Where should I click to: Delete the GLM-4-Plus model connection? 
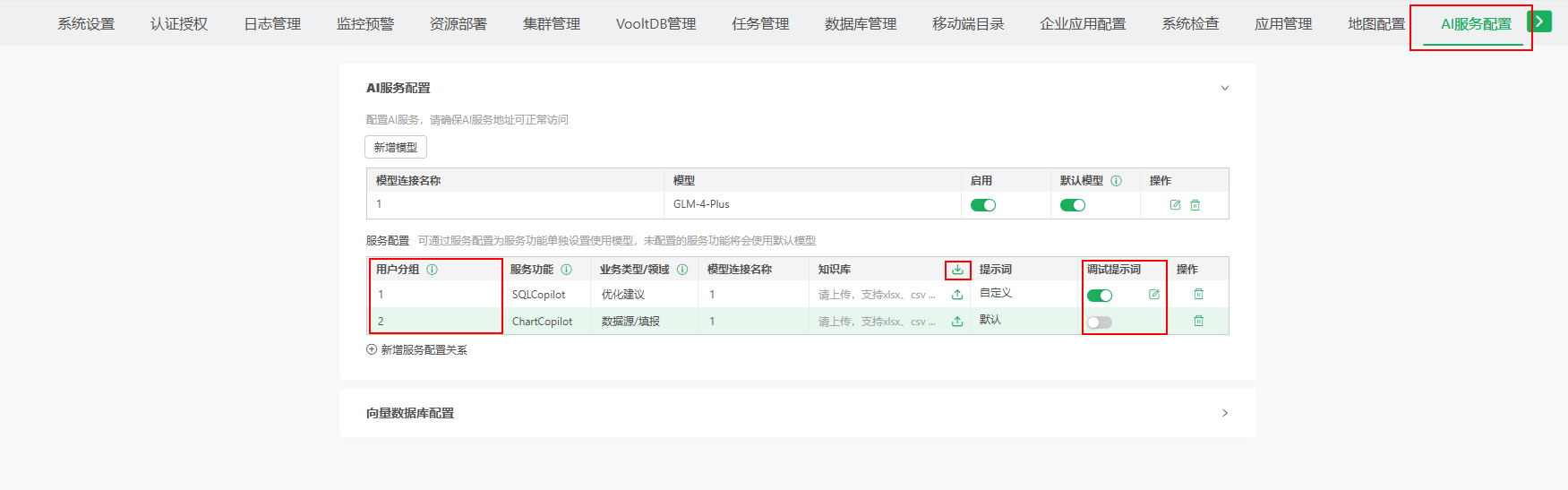1195,205
